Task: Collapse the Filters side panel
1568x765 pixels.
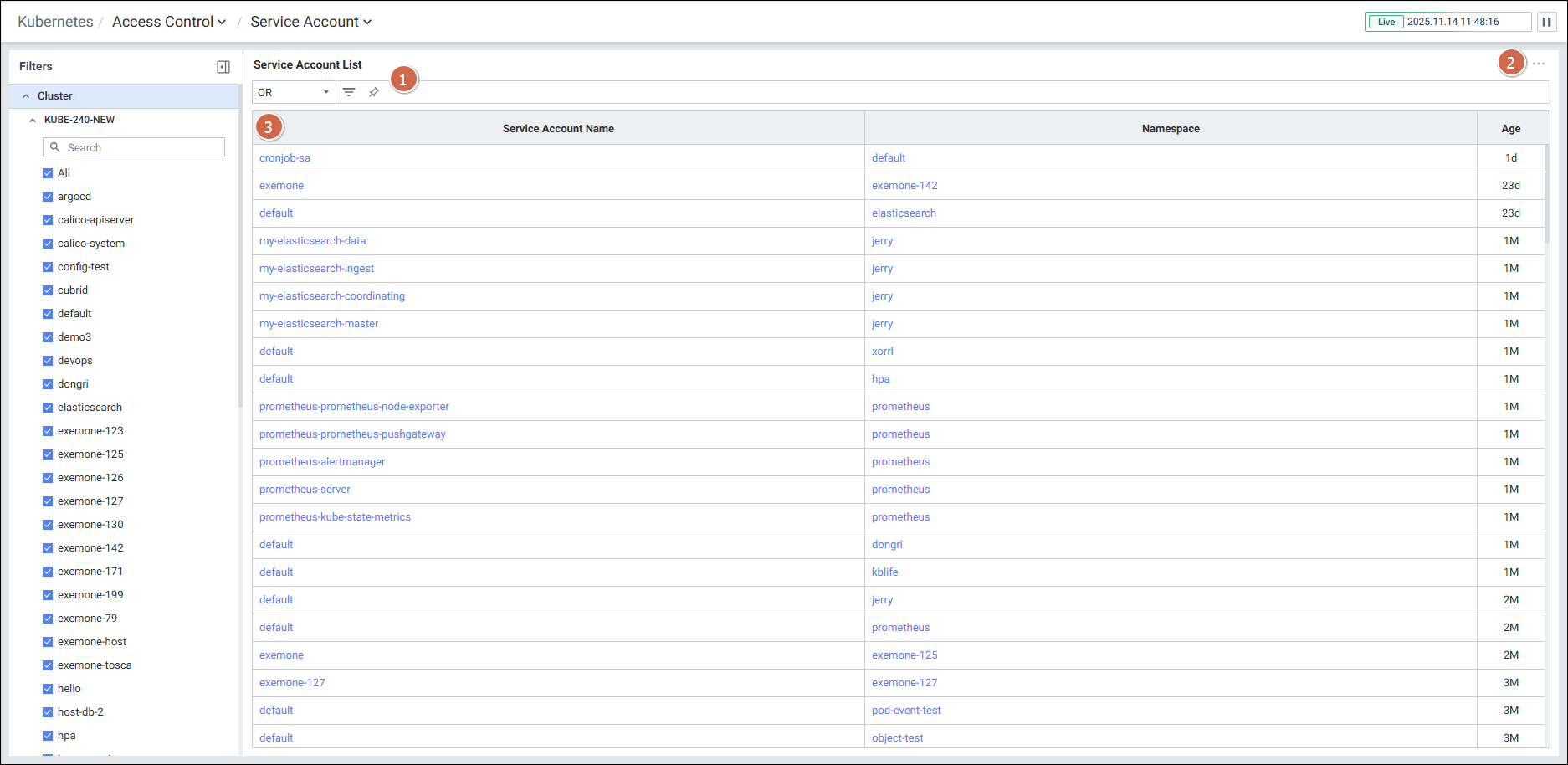Action: (x=223, y=67)
